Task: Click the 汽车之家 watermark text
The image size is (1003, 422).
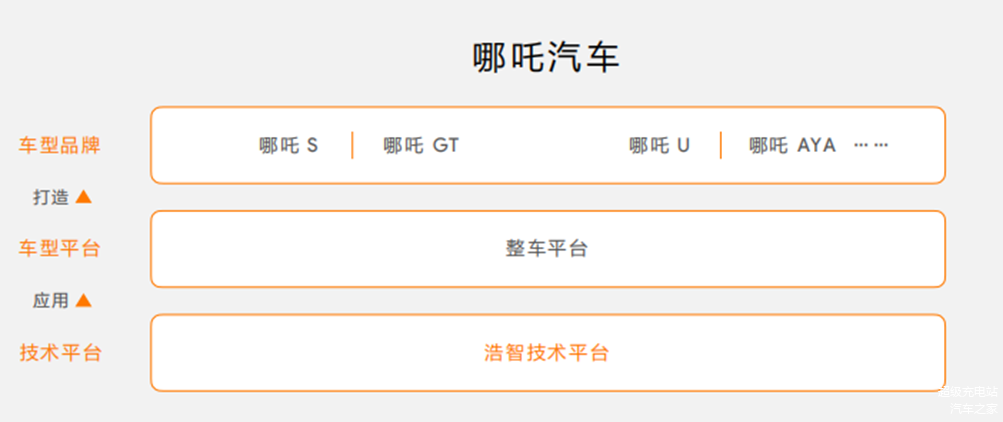Action: (x=973, y=409)
